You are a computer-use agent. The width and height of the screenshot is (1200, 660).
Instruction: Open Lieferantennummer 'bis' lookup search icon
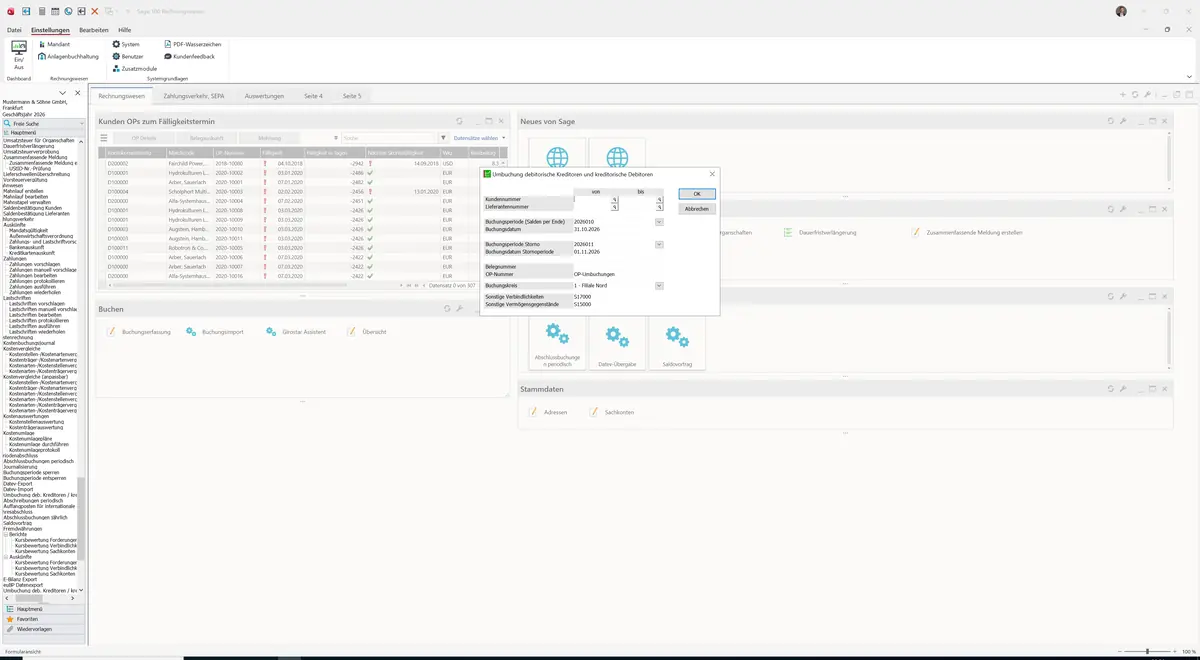coord(660,207)
